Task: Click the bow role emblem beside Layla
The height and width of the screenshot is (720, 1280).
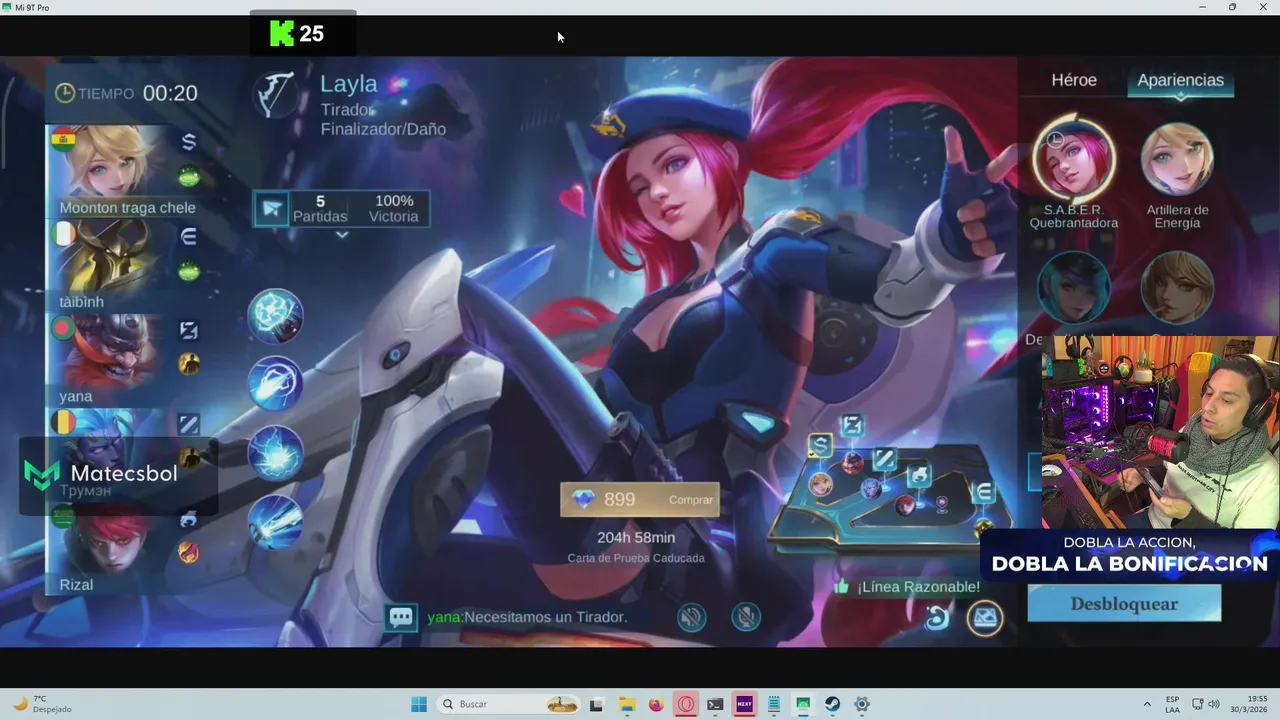Action: coord(278,94)
